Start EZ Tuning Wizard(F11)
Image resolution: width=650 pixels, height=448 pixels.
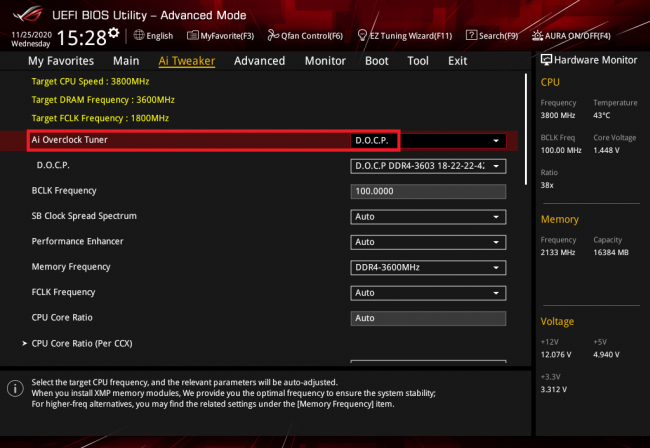(405, 36)
